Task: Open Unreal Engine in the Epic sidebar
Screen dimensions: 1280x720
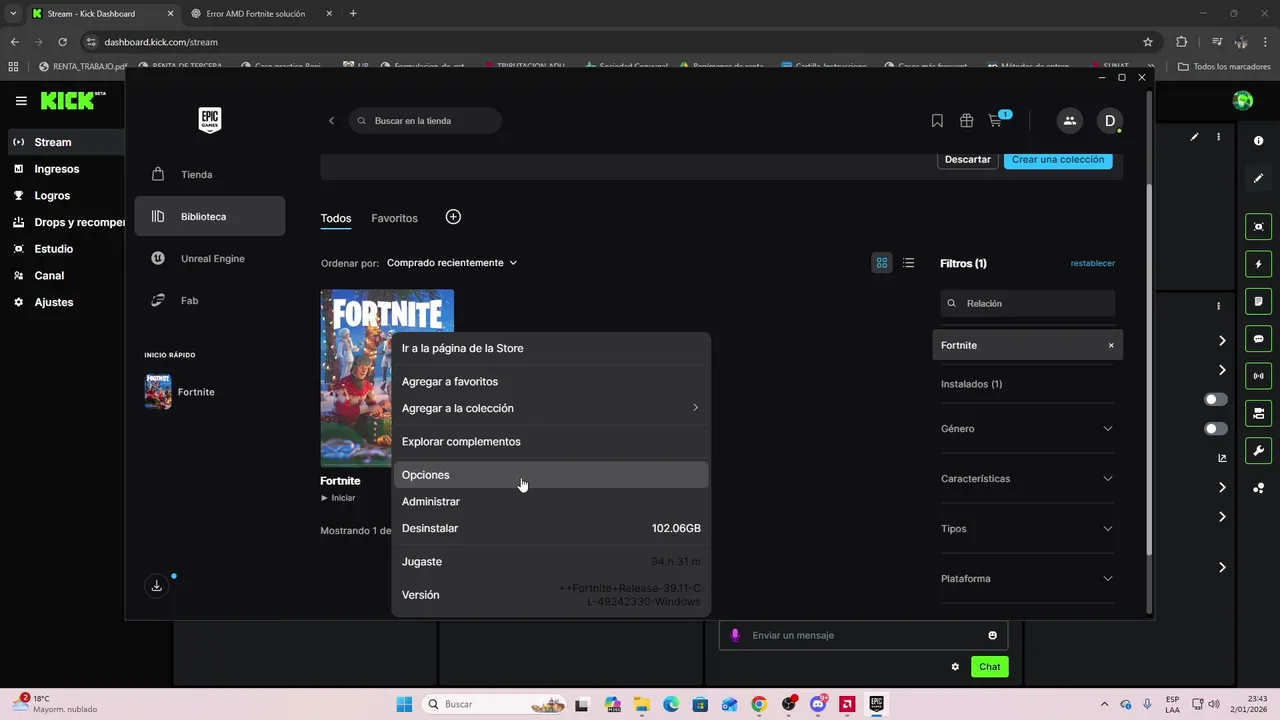Action: (210, 258)
